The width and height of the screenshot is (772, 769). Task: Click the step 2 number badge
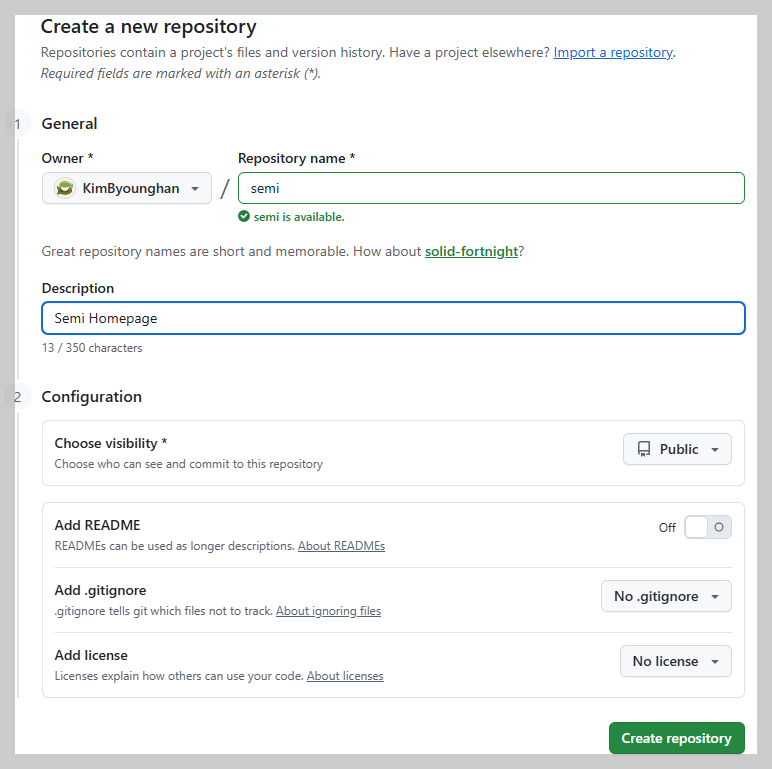click(x=17, y=397)
